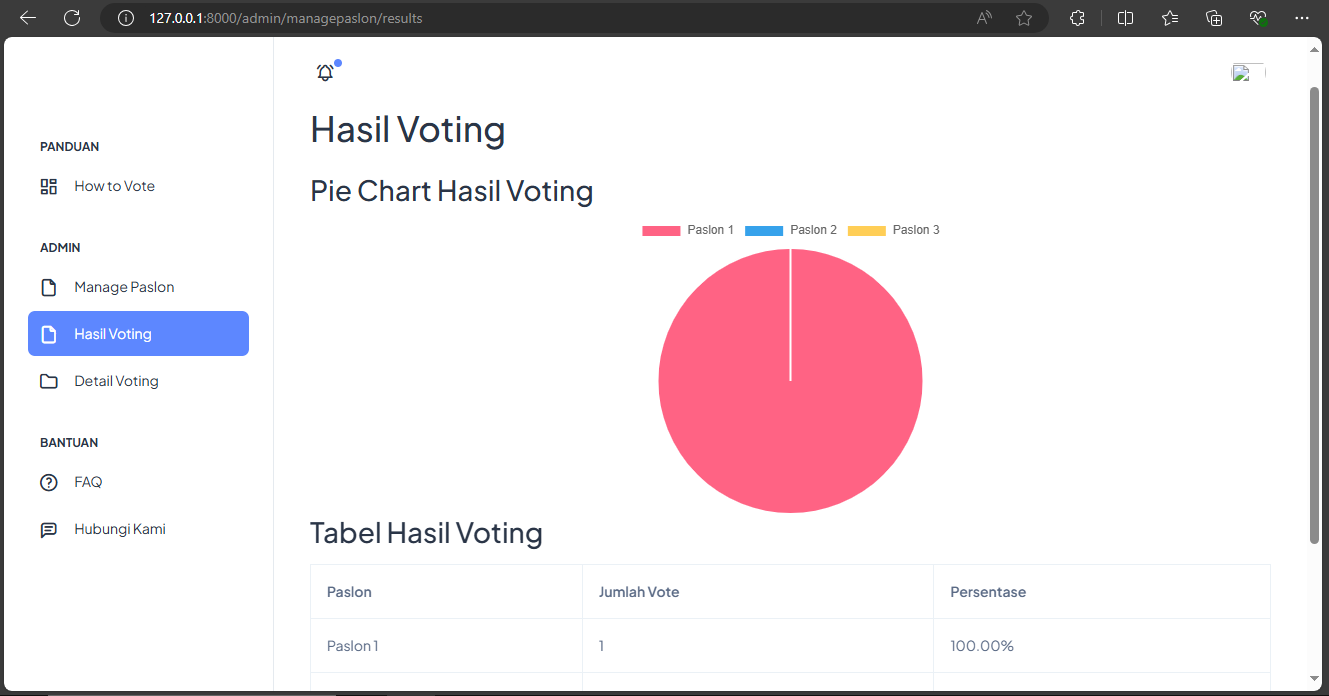This screenshot has width=1329, height=696.
Task: Open browser Extensions menu
Action: coord(1077,18)
